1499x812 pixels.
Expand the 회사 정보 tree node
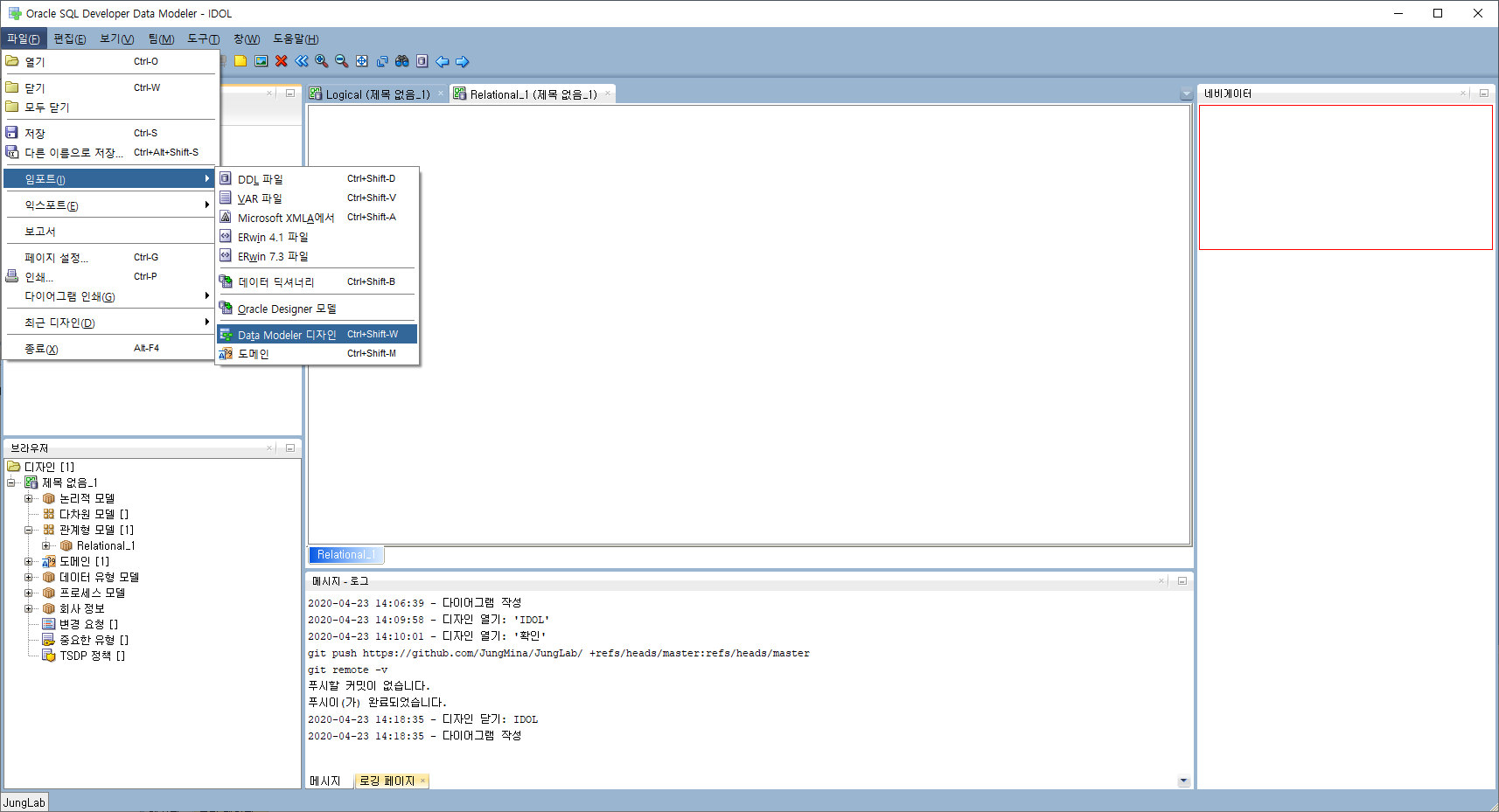click(x=29, y=608)
